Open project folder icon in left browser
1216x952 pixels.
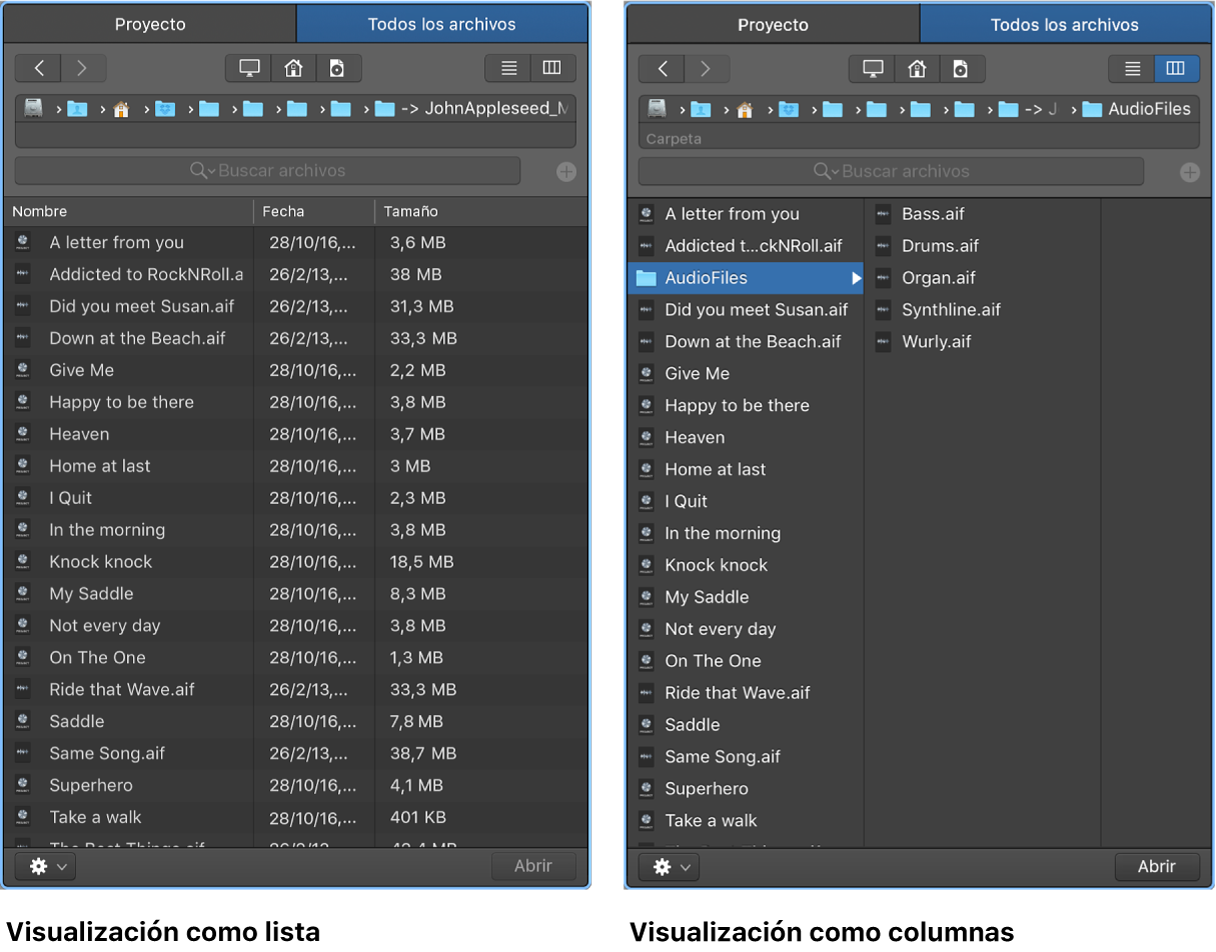pos(337,68)
